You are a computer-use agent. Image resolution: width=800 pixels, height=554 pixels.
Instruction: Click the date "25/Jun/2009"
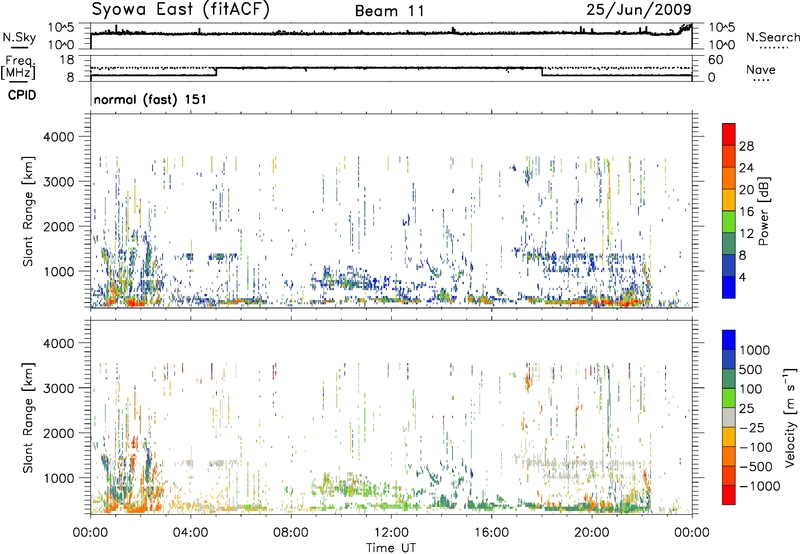639,10
